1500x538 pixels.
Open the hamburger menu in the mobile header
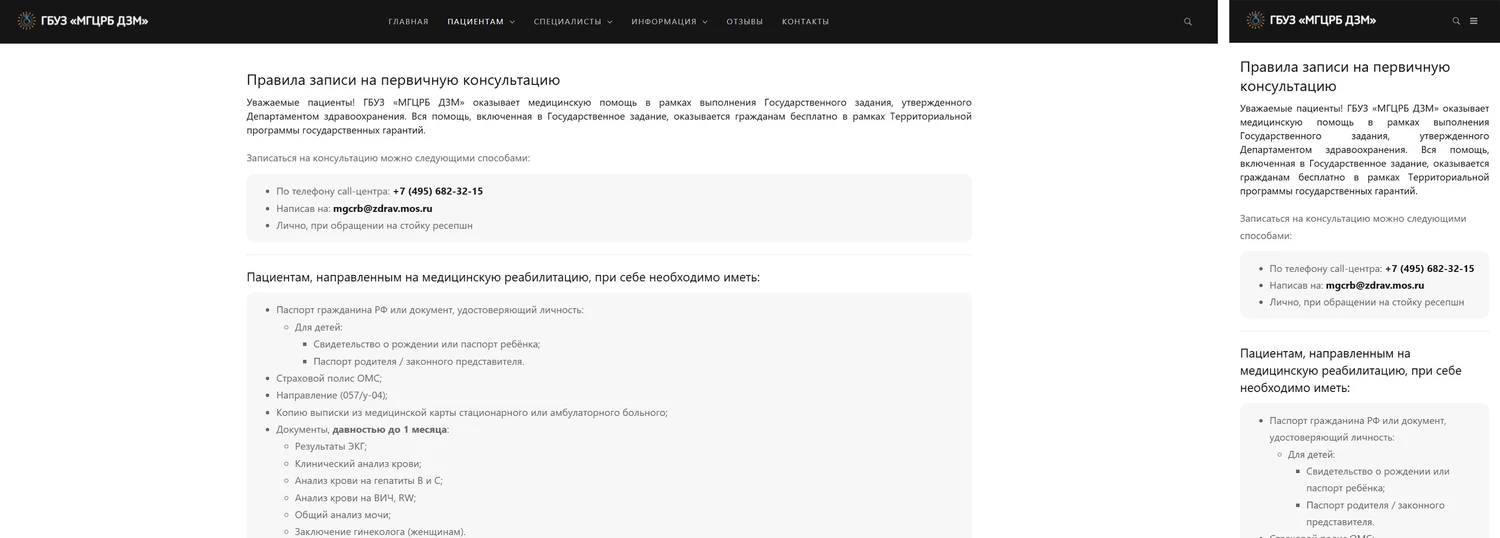tap(1473, 21)
